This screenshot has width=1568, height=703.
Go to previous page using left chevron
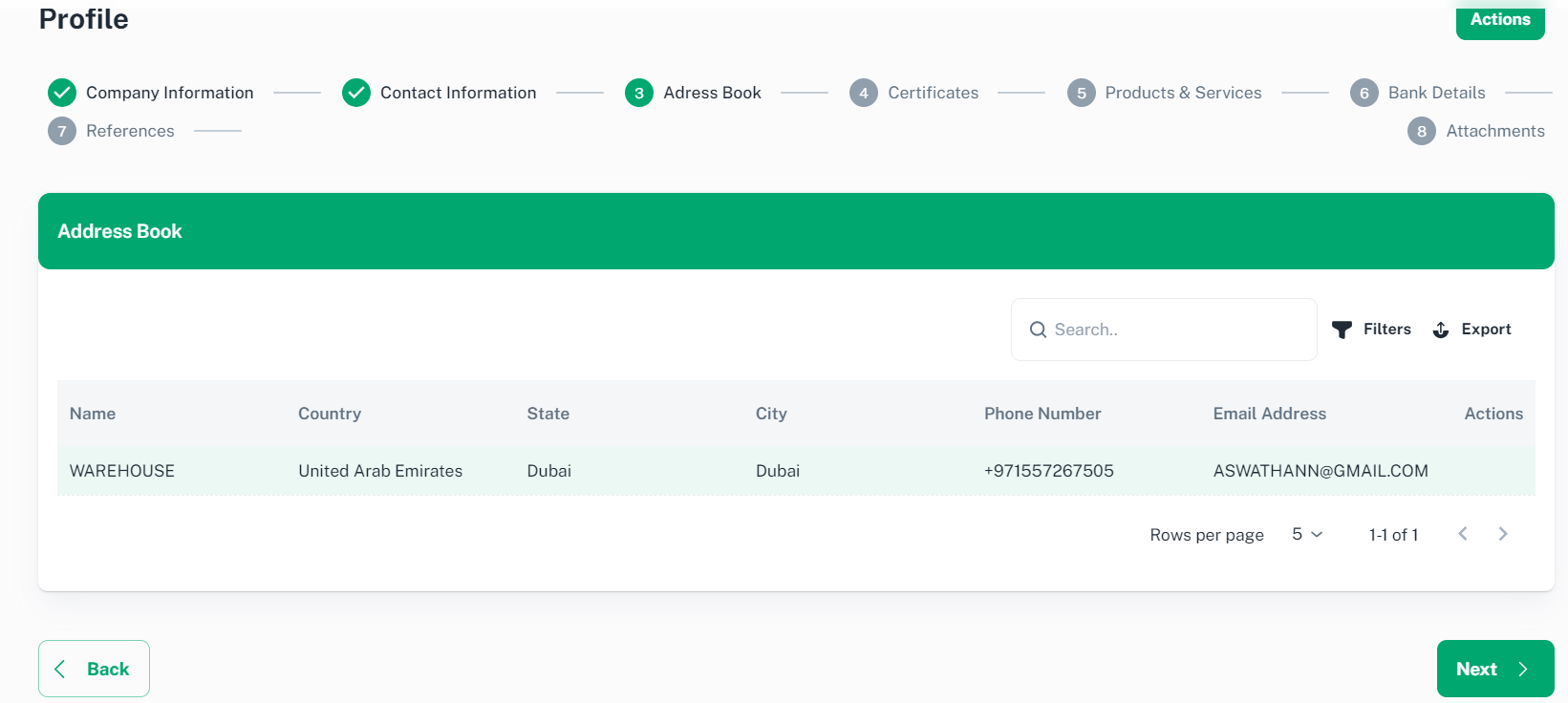click(1462, 534)
